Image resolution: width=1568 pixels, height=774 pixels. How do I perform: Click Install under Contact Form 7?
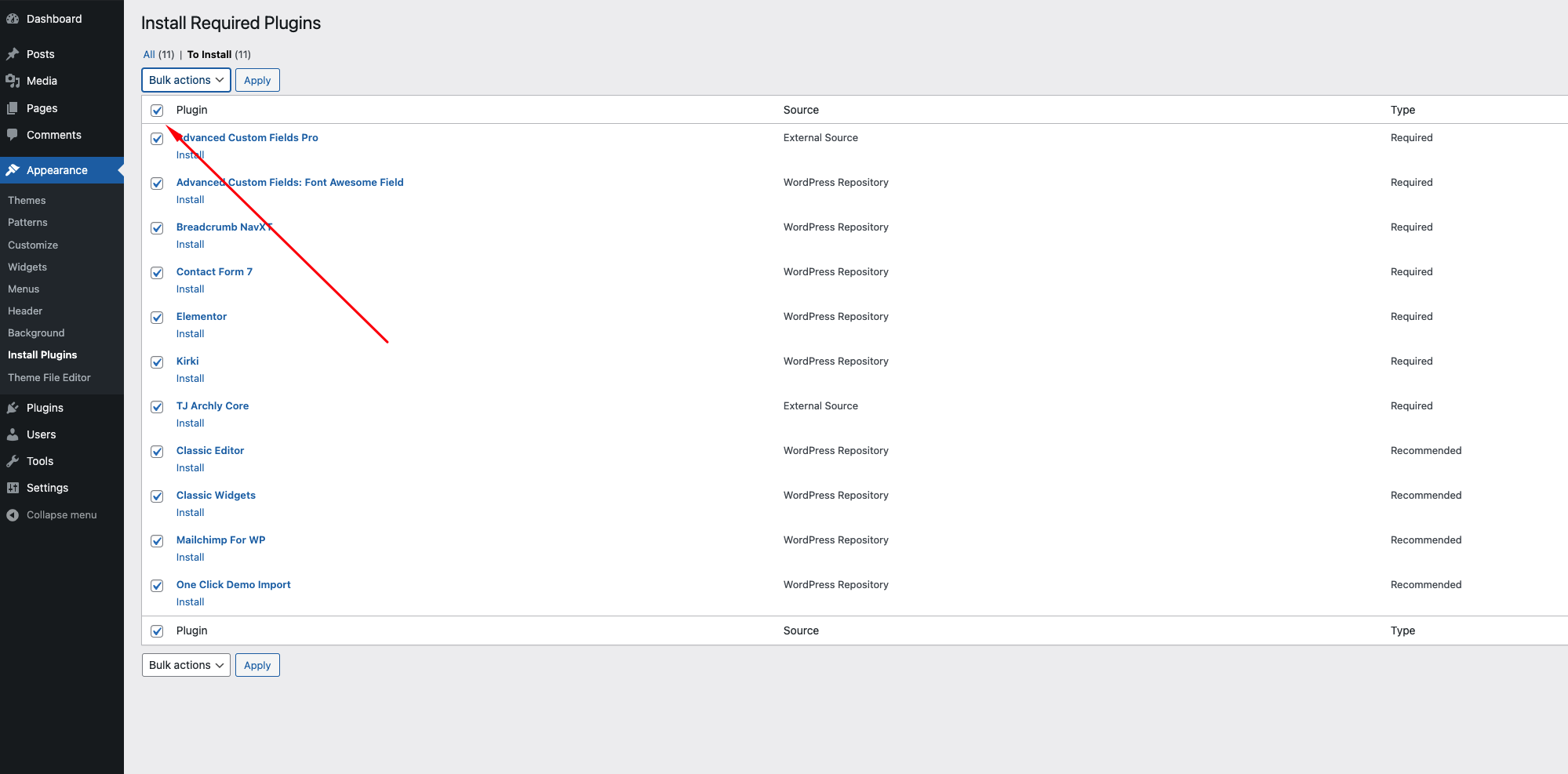pyautogui.click(x=190, y=289)
